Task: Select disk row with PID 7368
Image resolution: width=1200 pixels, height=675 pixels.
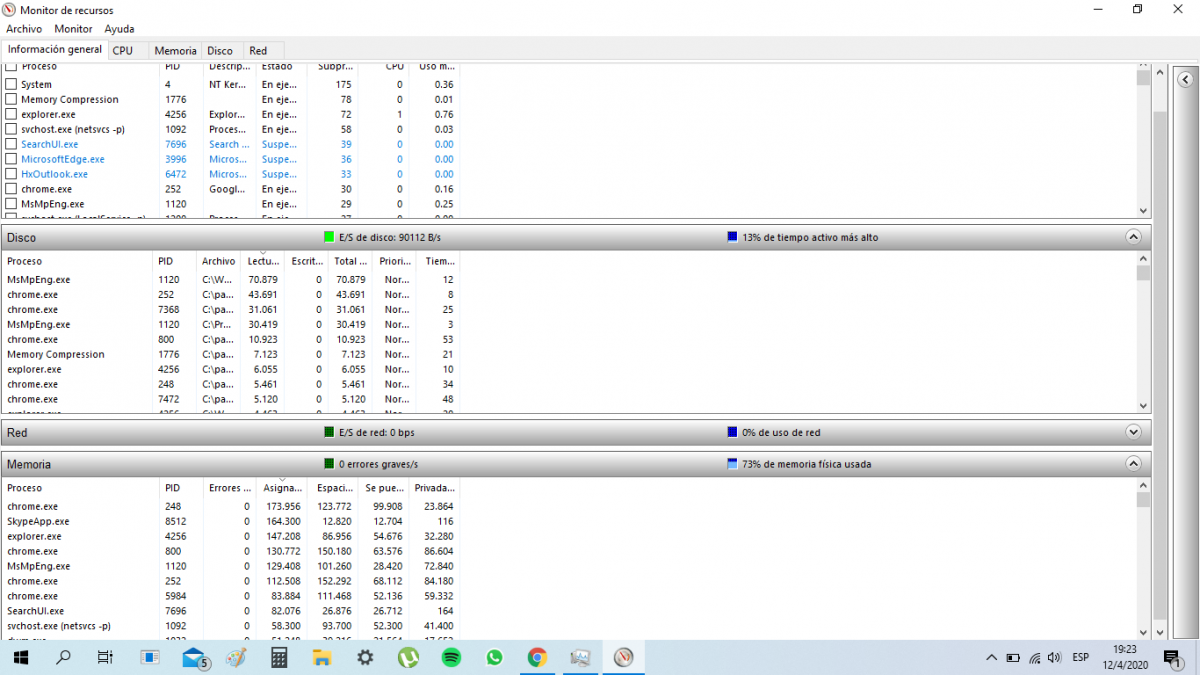Action: click(x=232, y=309)
